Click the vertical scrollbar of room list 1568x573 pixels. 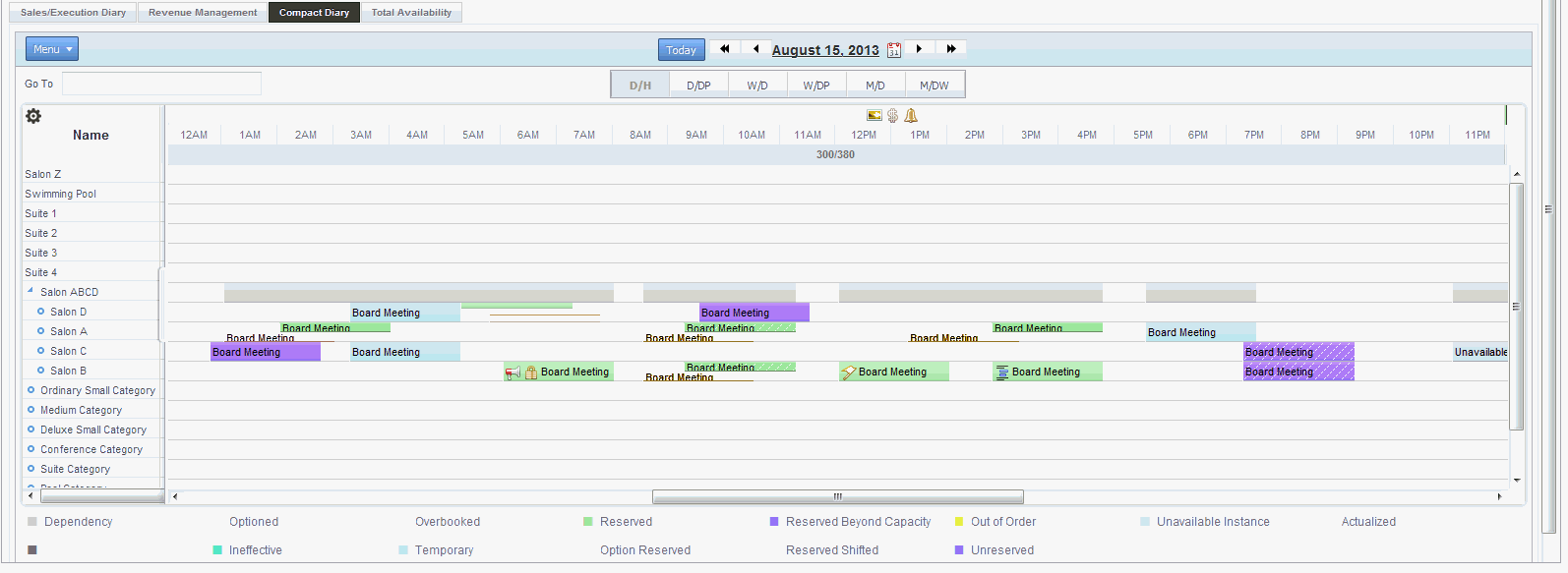(1517, 307)
